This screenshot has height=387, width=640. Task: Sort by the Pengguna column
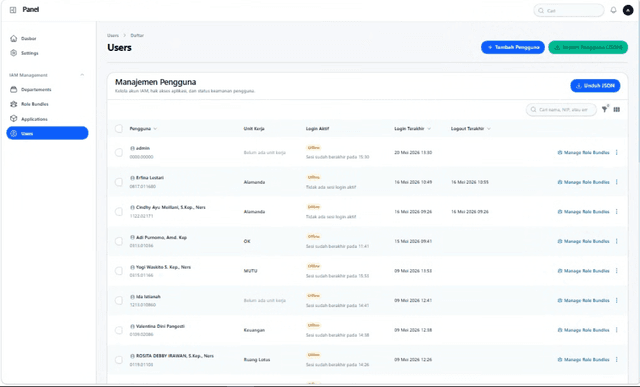143,129
